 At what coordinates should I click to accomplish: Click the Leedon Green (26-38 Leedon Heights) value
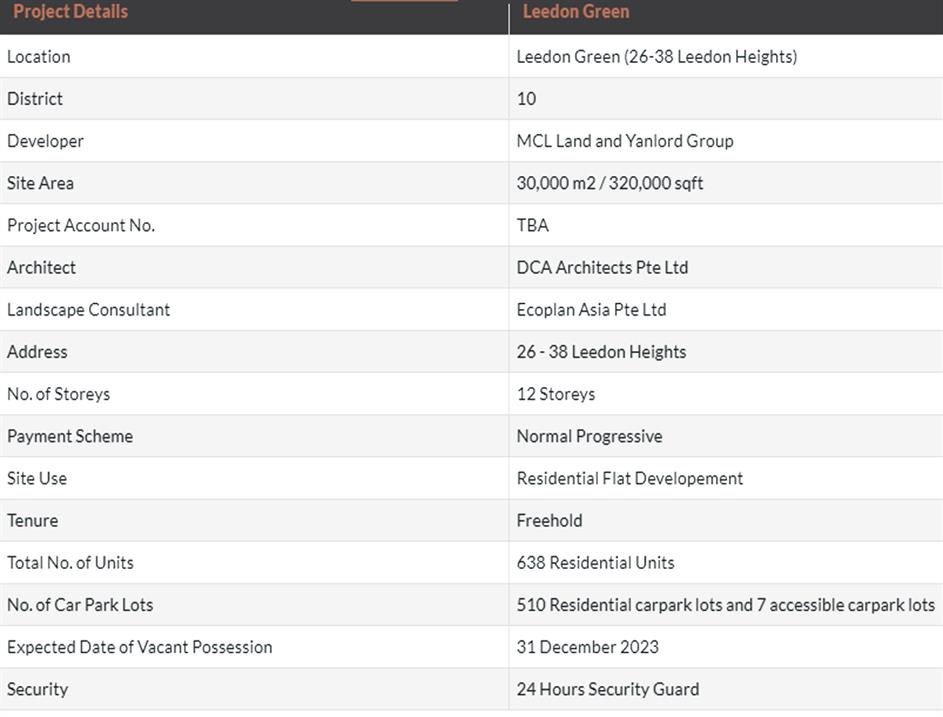[656, 57]
